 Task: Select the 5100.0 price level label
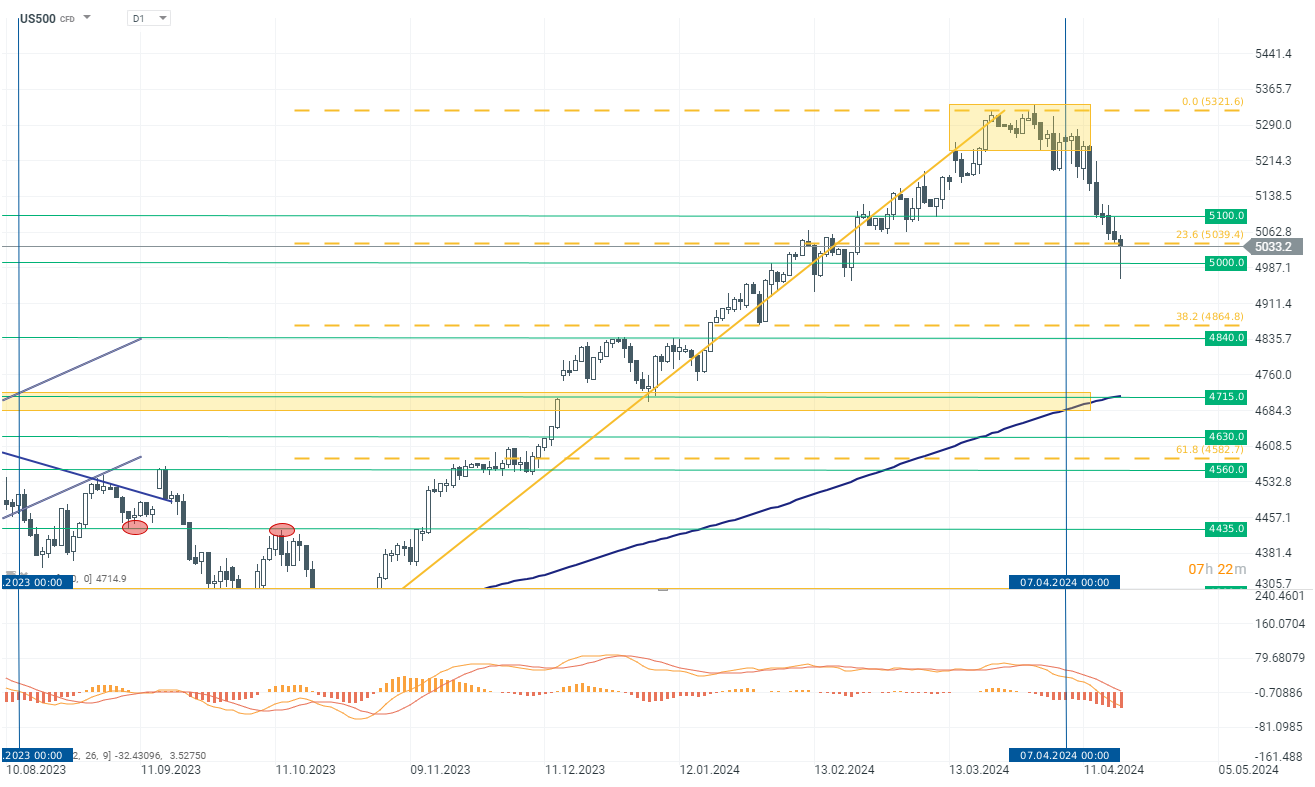click(x=1225, y=216)
